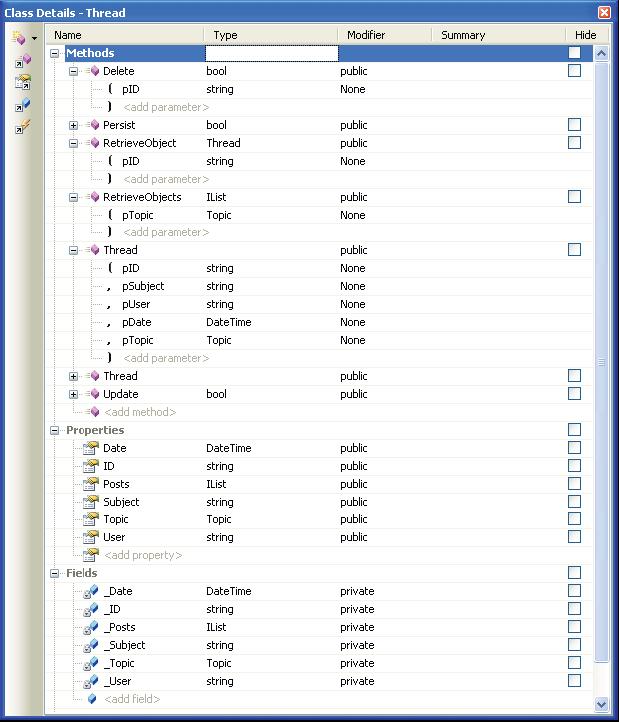The image size is (619, 722).
Task: Check Hide box for Subject property
Action: point(574,502)
